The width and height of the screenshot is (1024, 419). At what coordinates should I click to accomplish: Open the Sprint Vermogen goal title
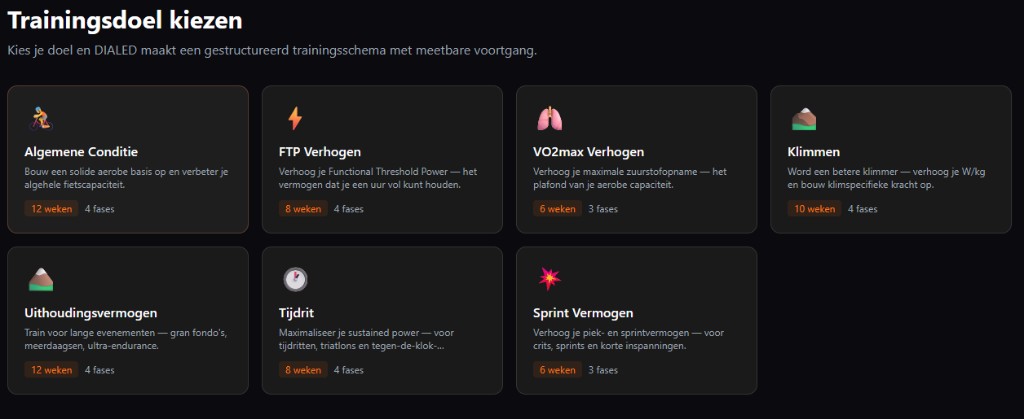(x=583, y=313)
